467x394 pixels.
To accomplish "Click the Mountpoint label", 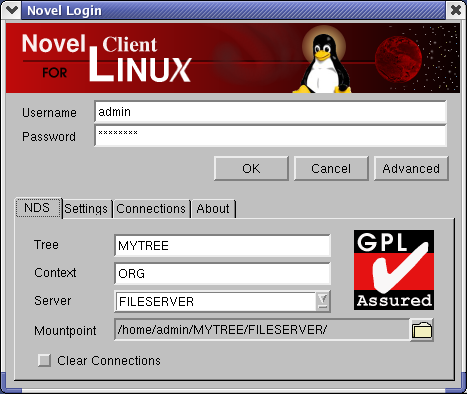I will 65,331.
